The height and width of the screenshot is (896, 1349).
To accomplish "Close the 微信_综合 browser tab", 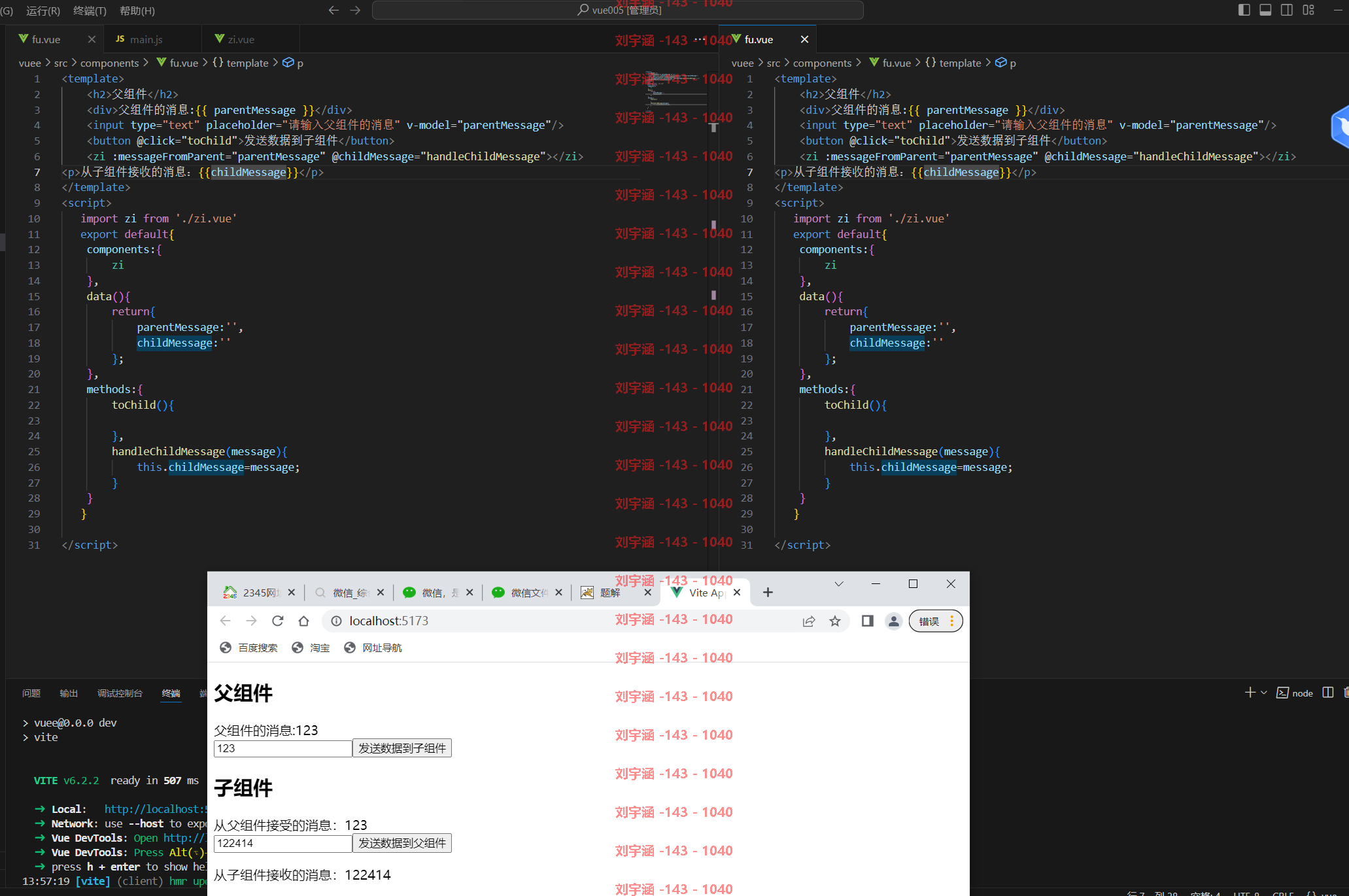I will pyautogui.click(x=381, y=593).
